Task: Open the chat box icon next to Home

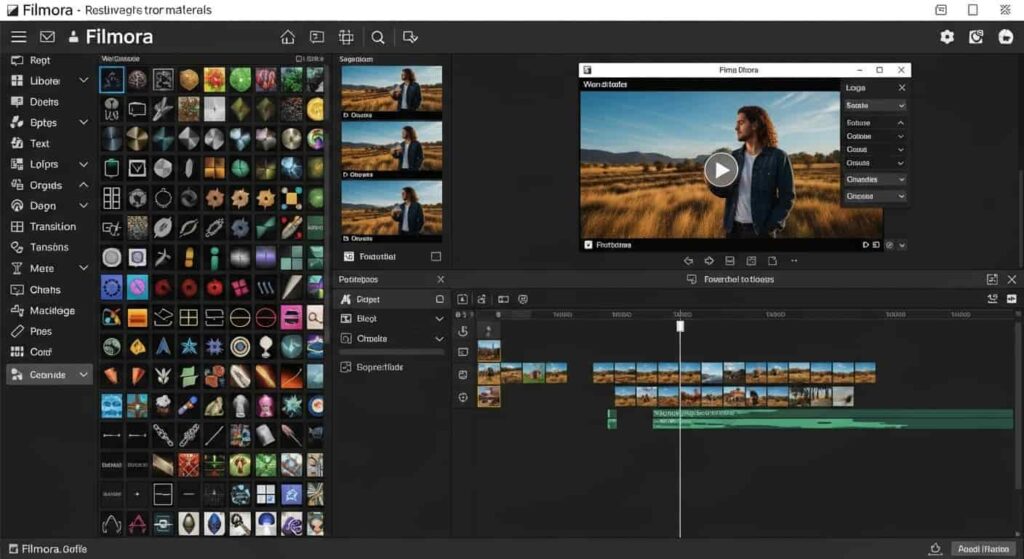Action: (x=317, y=37)
